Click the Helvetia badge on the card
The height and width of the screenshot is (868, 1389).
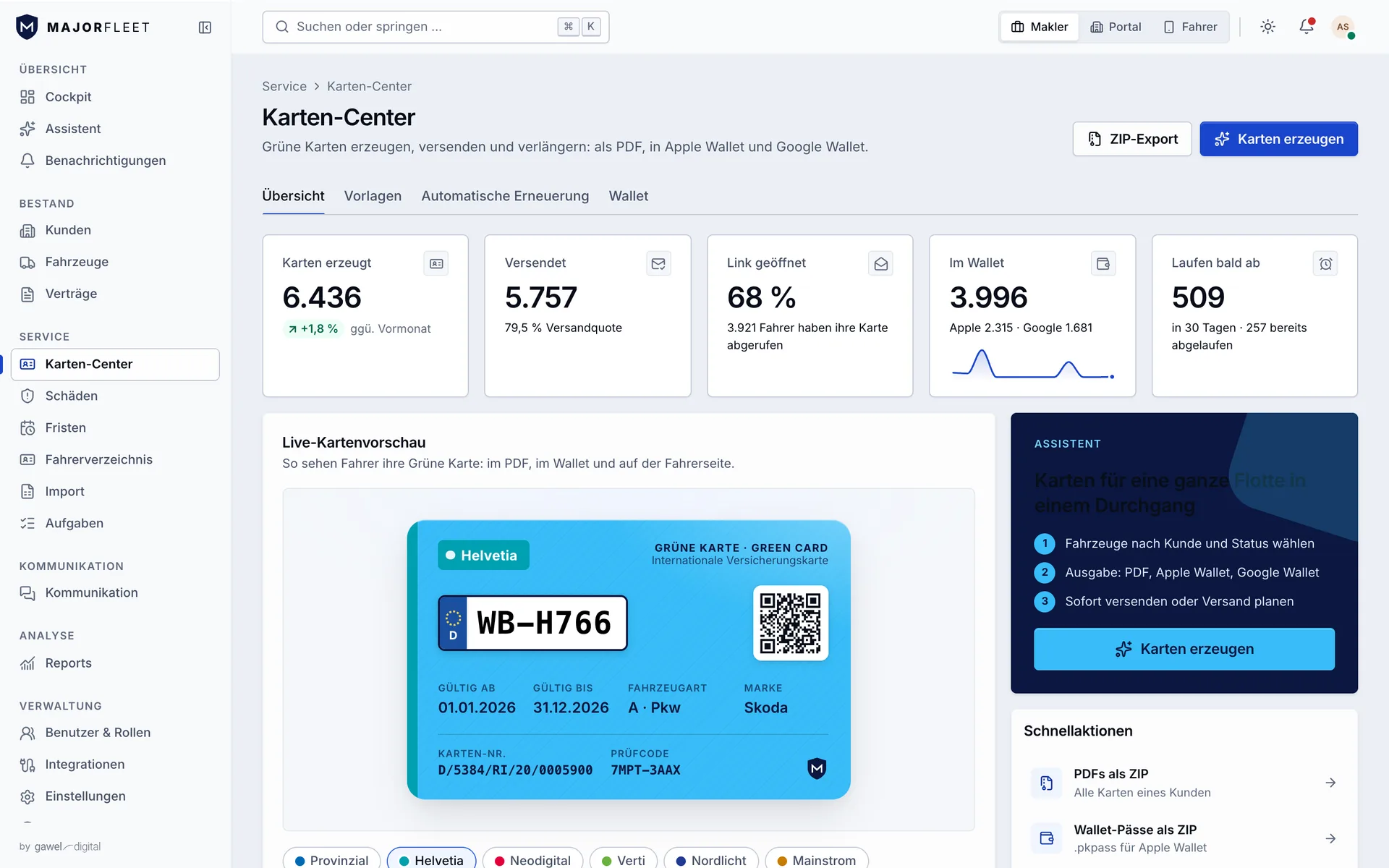point(483,556)
